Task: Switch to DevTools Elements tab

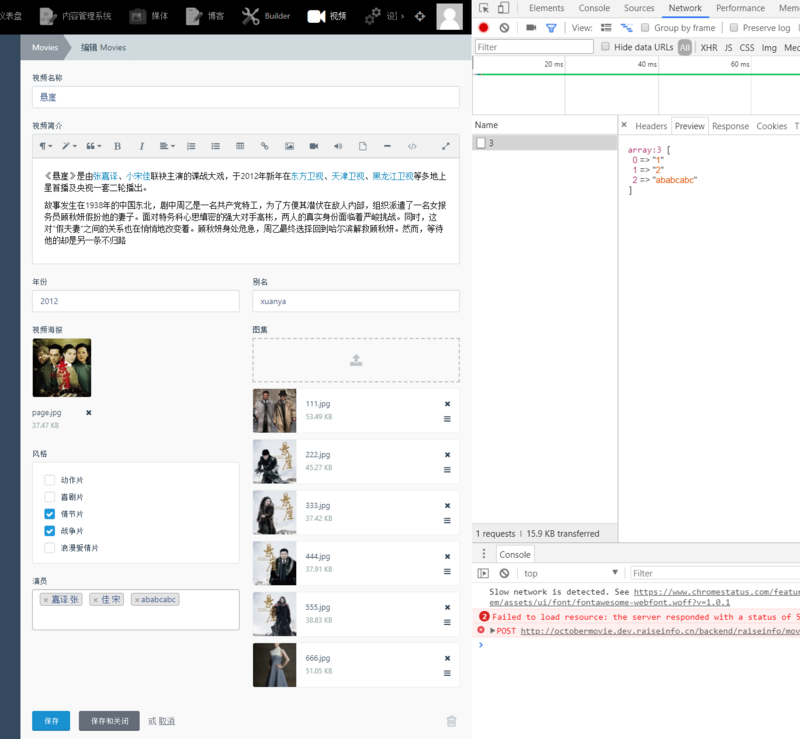Action: [546, 8]
